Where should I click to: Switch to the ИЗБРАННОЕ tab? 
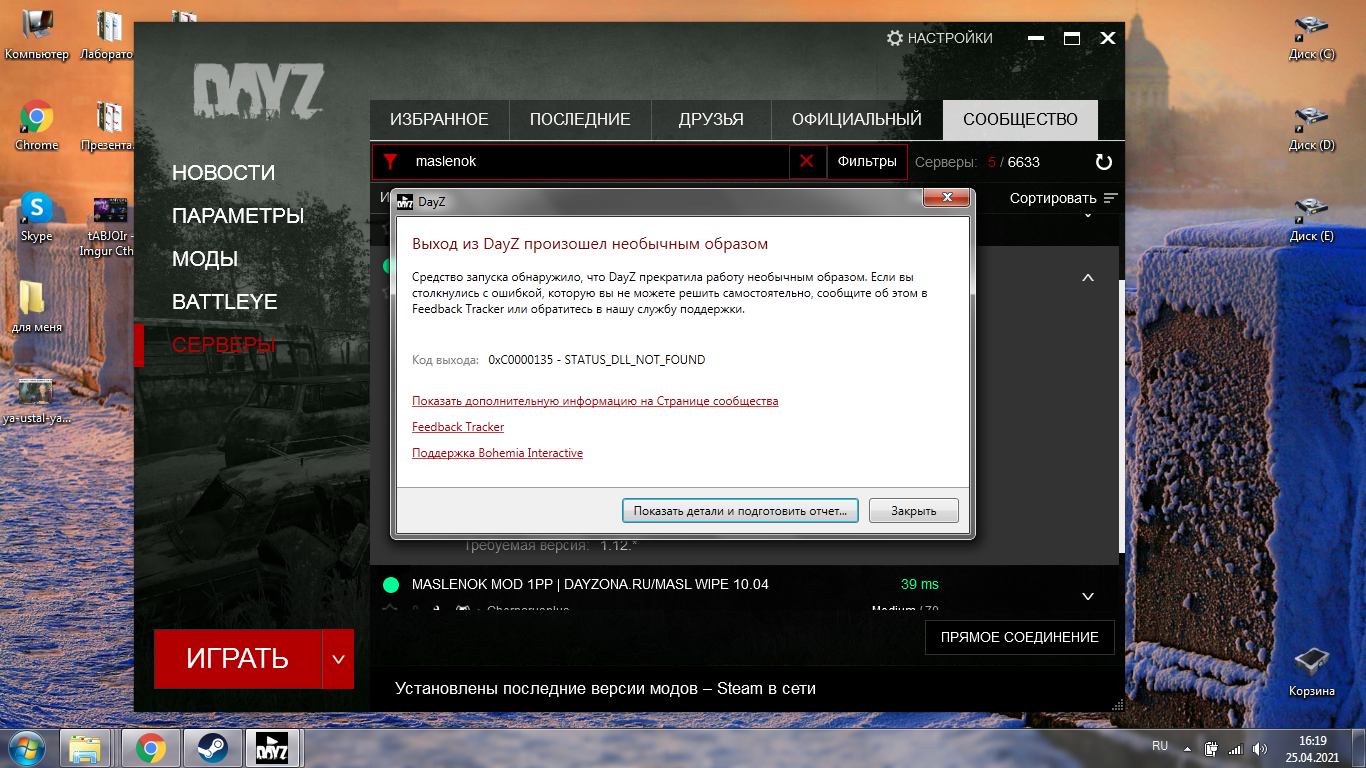pos(439,119)
